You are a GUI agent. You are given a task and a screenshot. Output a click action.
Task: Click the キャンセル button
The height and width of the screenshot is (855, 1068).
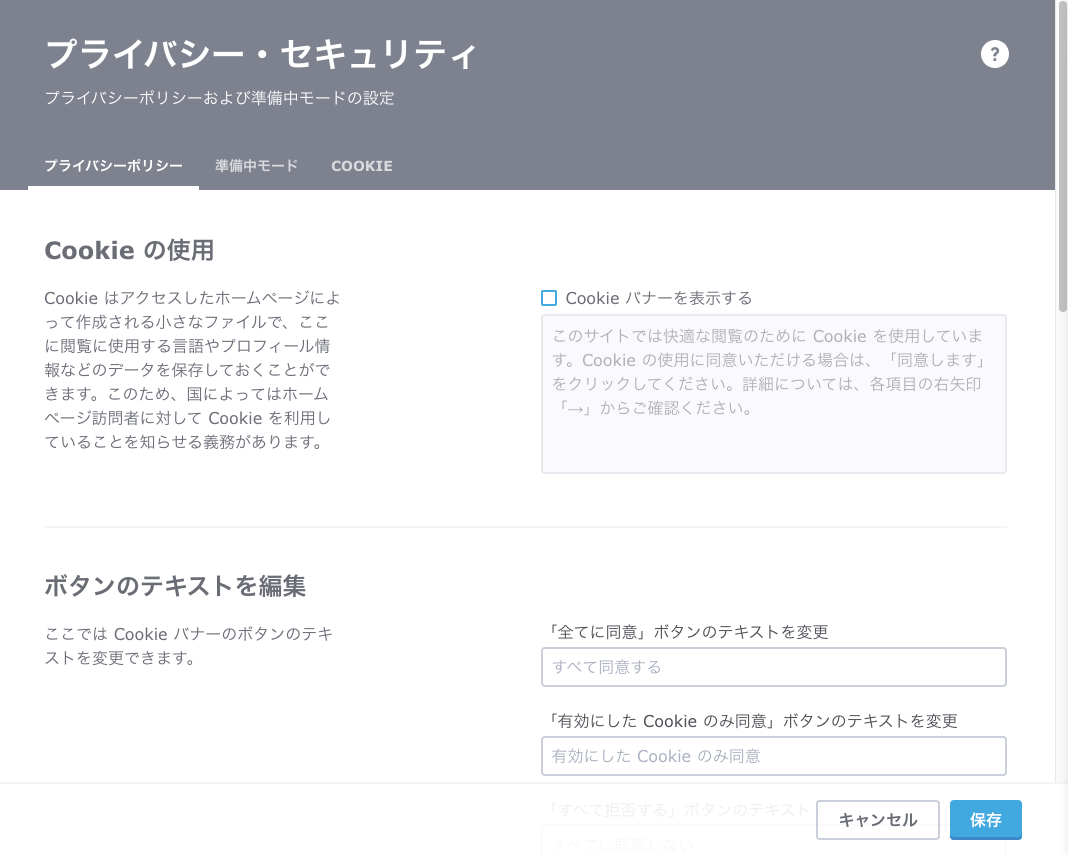pyautogui.click(x=877, y=820)
